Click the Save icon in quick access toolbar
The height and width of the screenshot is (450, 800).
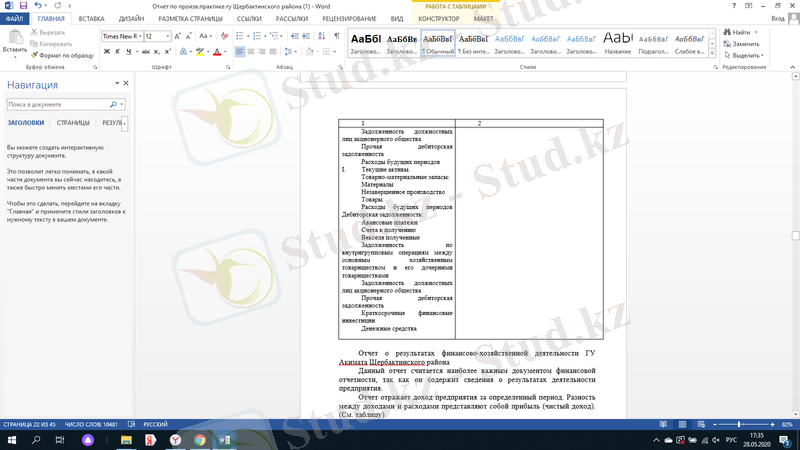pos(23,6)
